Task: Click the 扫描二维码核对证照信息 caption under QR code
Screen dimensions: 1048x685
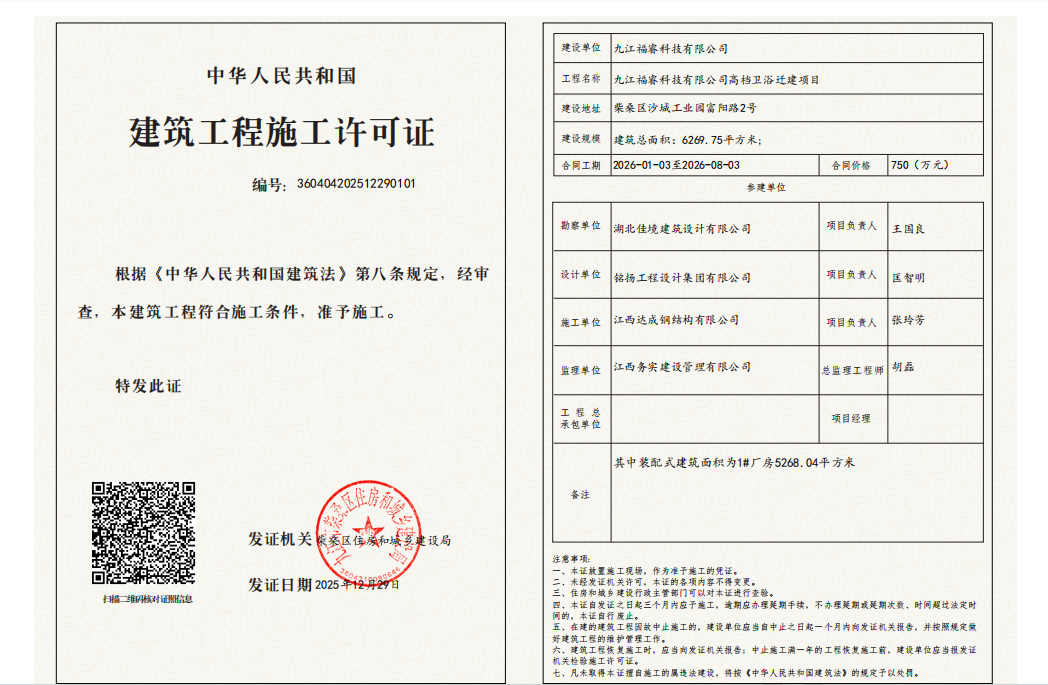Action: point(147,598)
